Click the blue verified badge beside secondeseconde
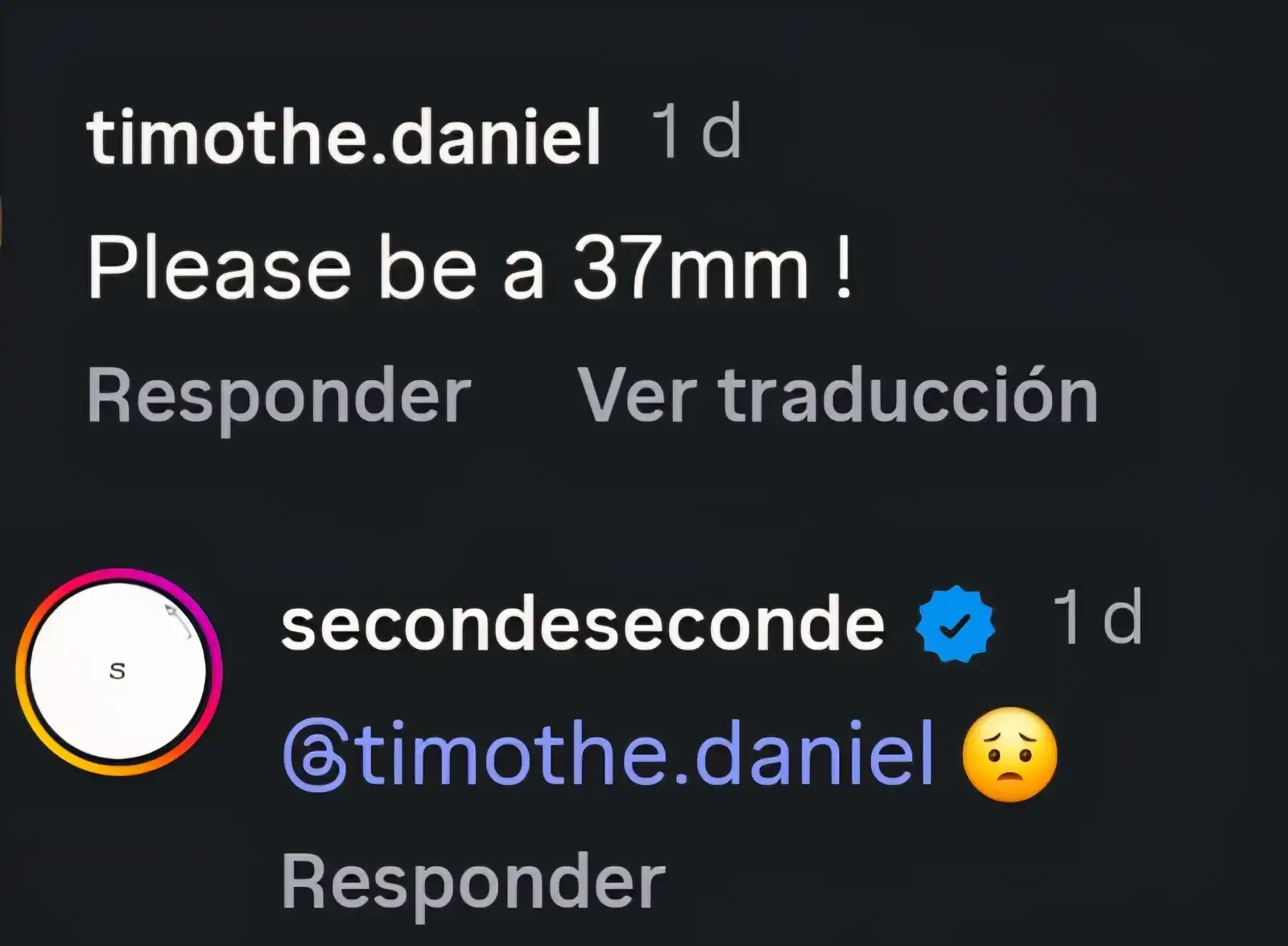This screenshot has width=1288, height=946. coord(956,625)
